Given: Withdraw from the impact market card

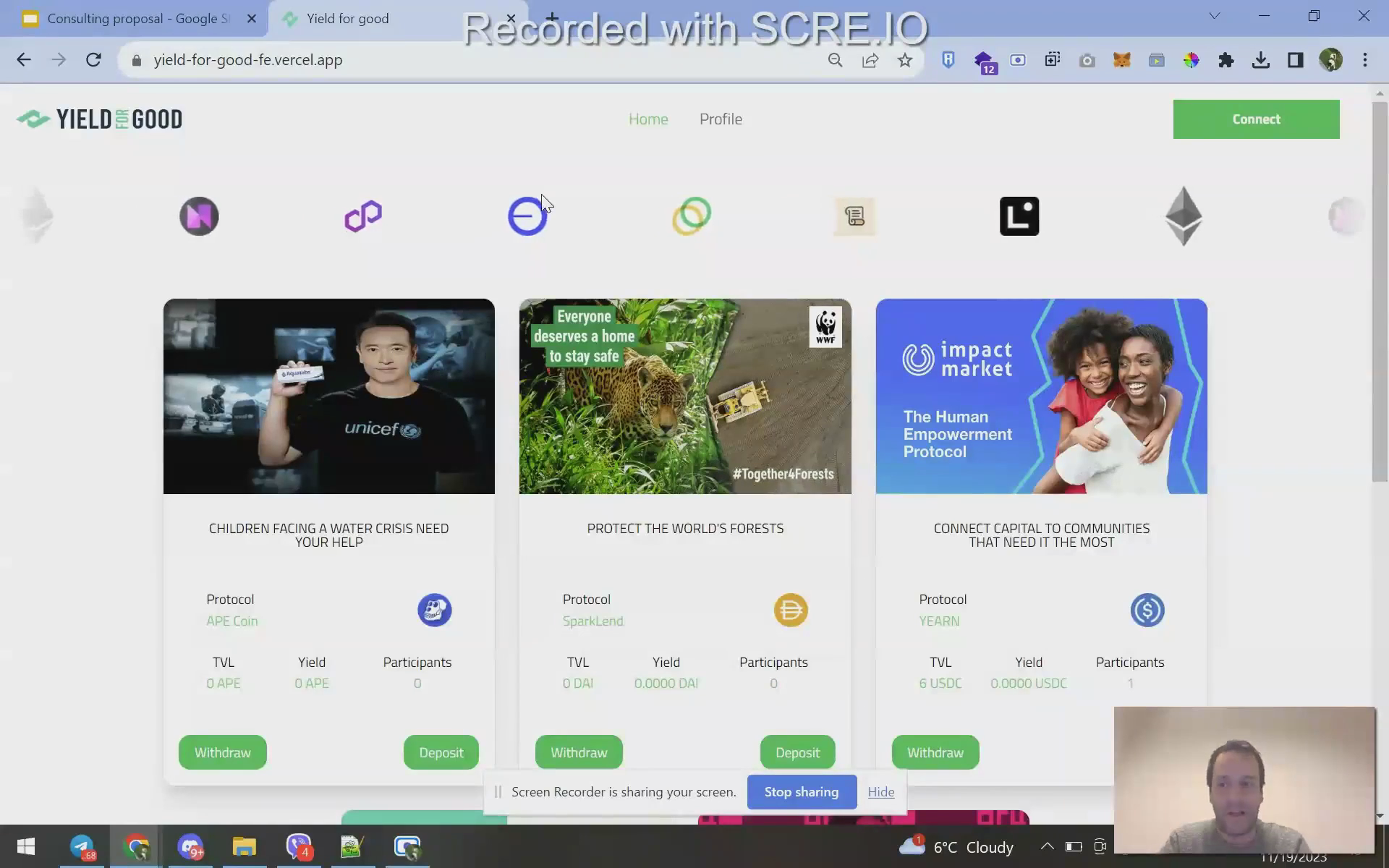Looking at the screenshot, I should point(935,752).
